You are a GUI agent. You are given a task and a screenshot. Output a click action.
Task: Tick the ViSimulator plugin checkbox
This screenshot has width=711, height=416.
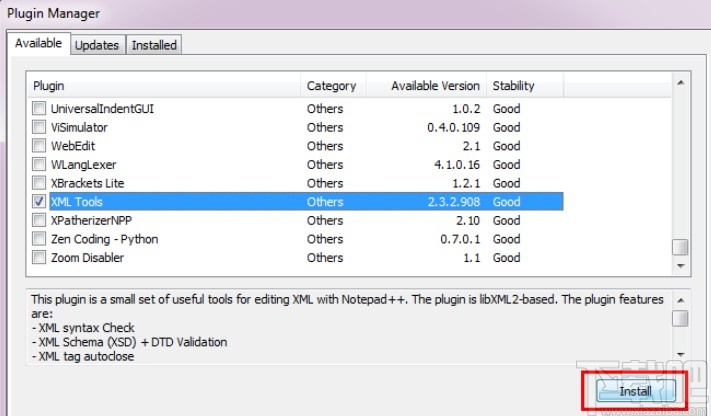39,127
